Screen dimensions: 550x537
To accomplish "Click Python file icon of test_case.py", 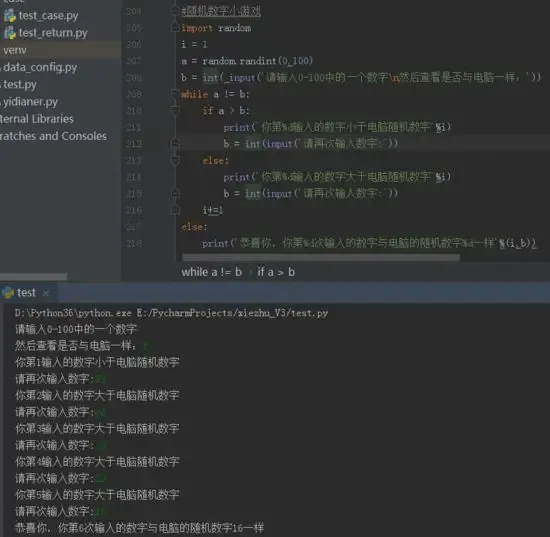I will tap(10, 16).
